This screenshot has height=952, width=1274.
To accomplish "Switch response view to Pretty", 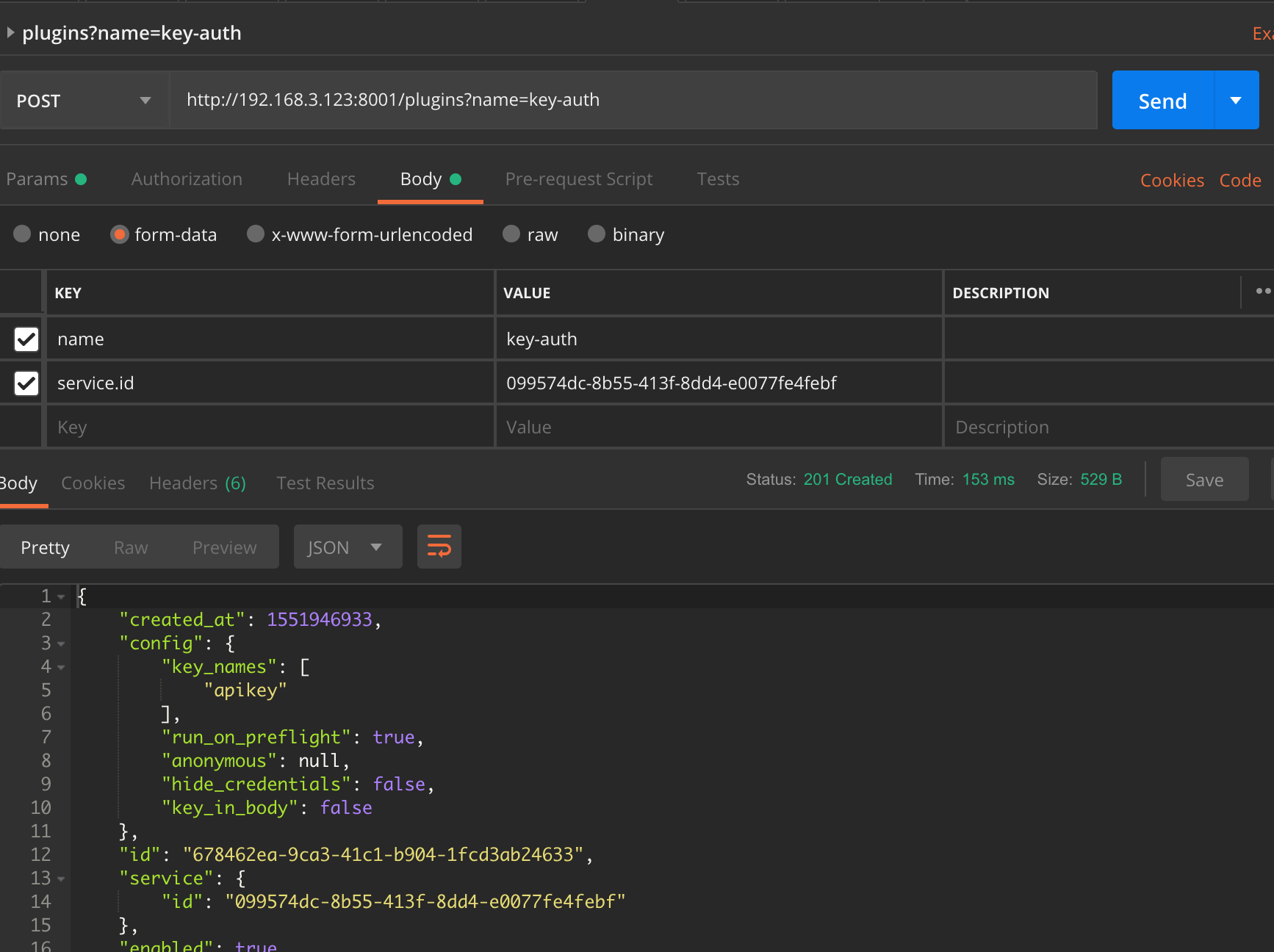I will click(x=46, y=547).
